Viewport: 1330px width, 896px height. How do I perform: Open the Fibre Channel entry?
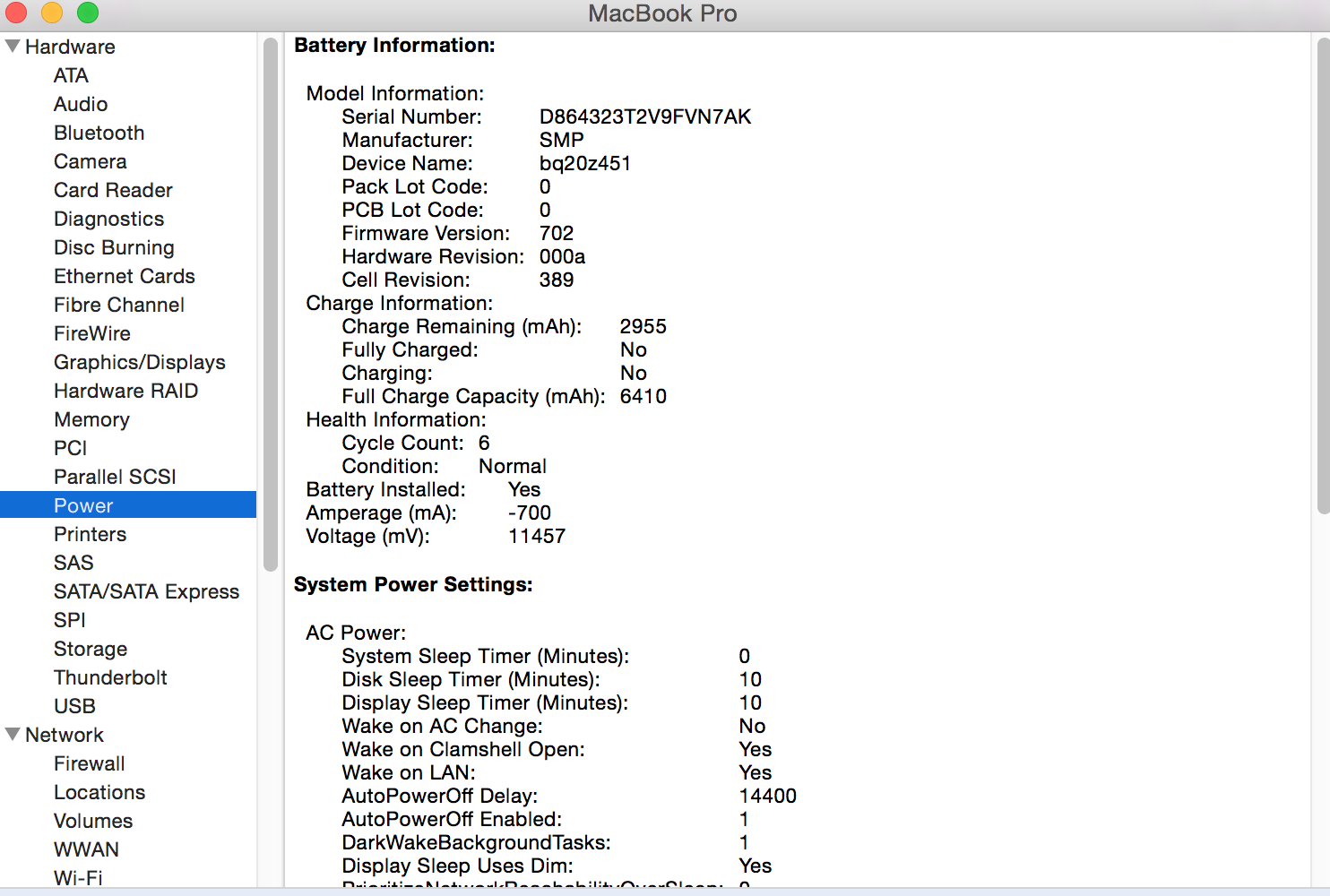pos(118,305)
